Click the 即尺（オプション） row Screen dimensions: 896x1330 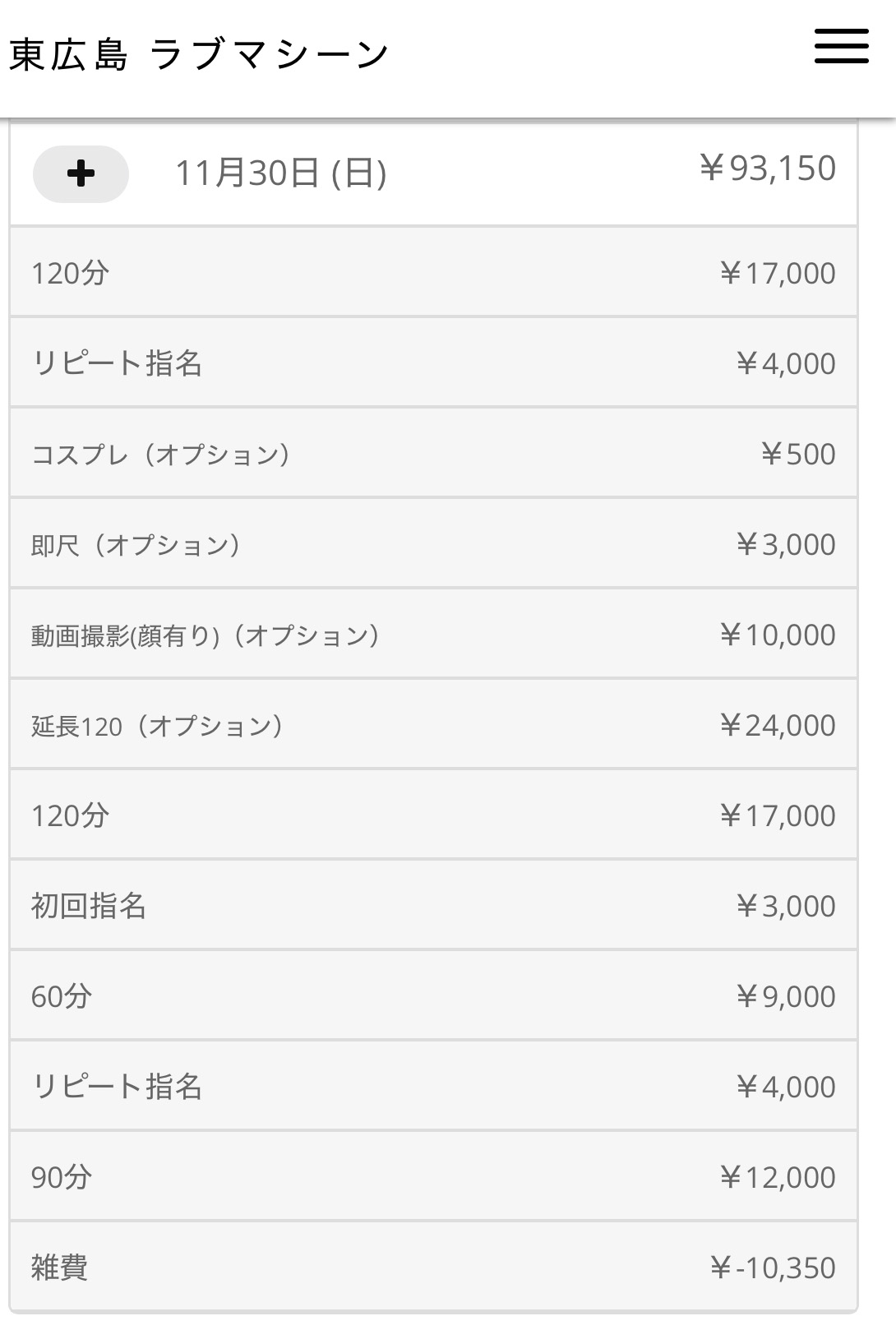click(x=433, y=544)
